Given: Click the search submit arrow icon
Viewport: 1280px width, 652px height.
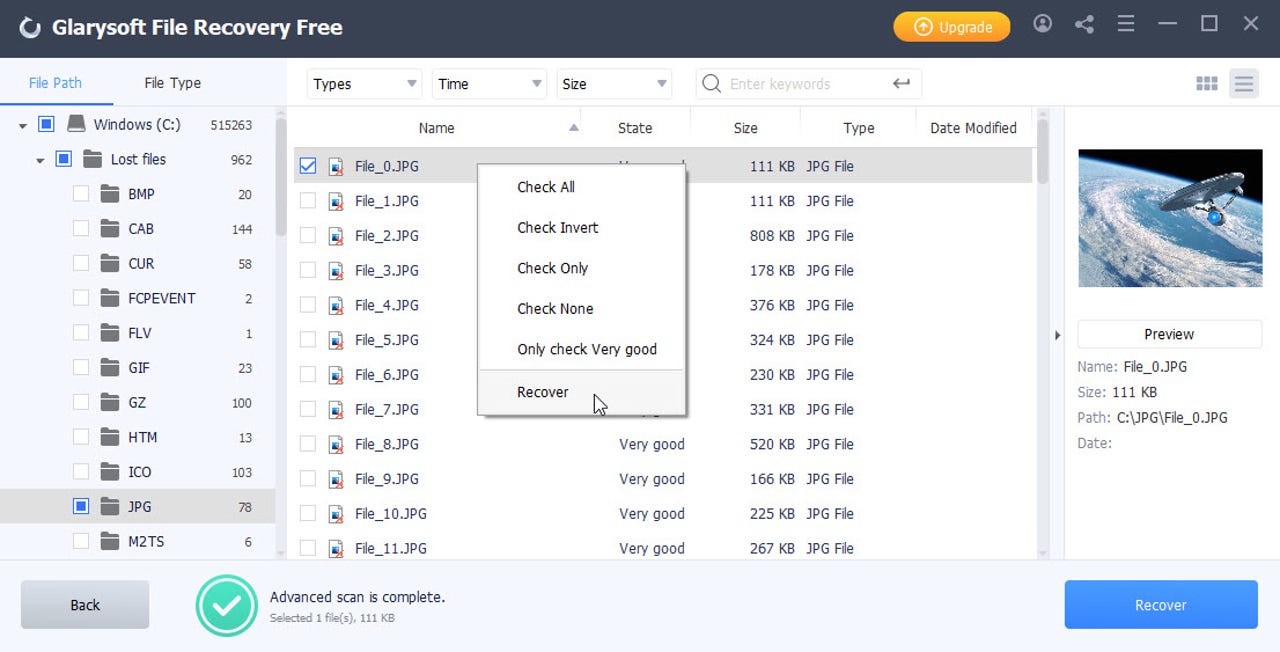Looking at the screenshot, I should coord(902,84).
